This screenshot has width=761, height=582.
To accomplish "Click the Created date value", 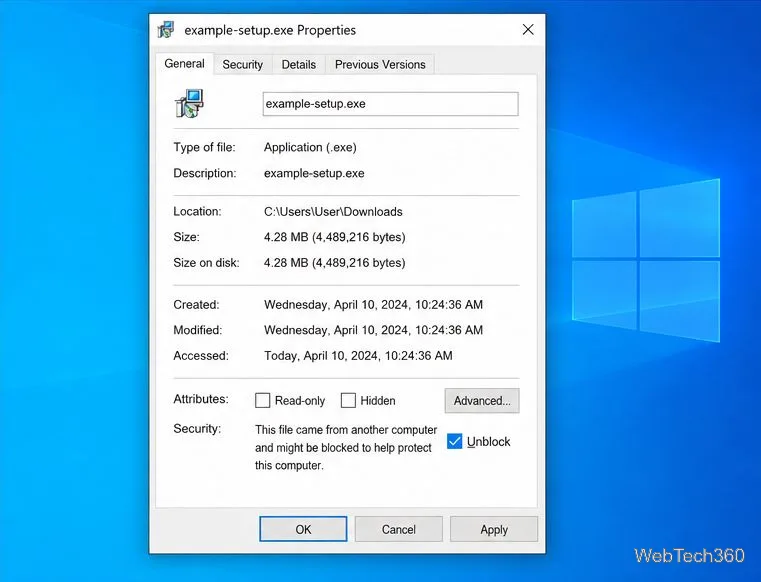I will pyautogui.click(x=373, y=304).
